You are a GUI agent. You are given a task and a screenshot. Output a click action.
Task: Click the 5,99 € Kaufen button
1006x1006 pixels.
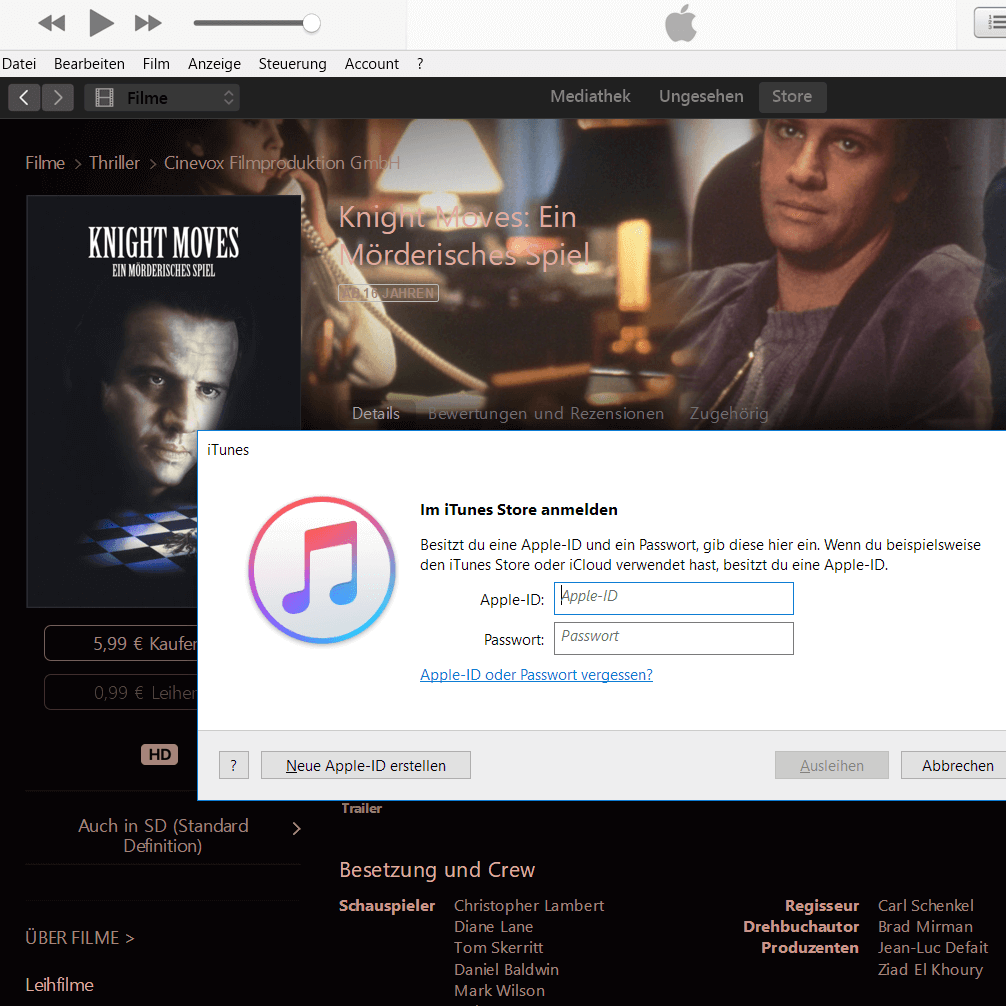pyautogui.click(x=121, y=644)
